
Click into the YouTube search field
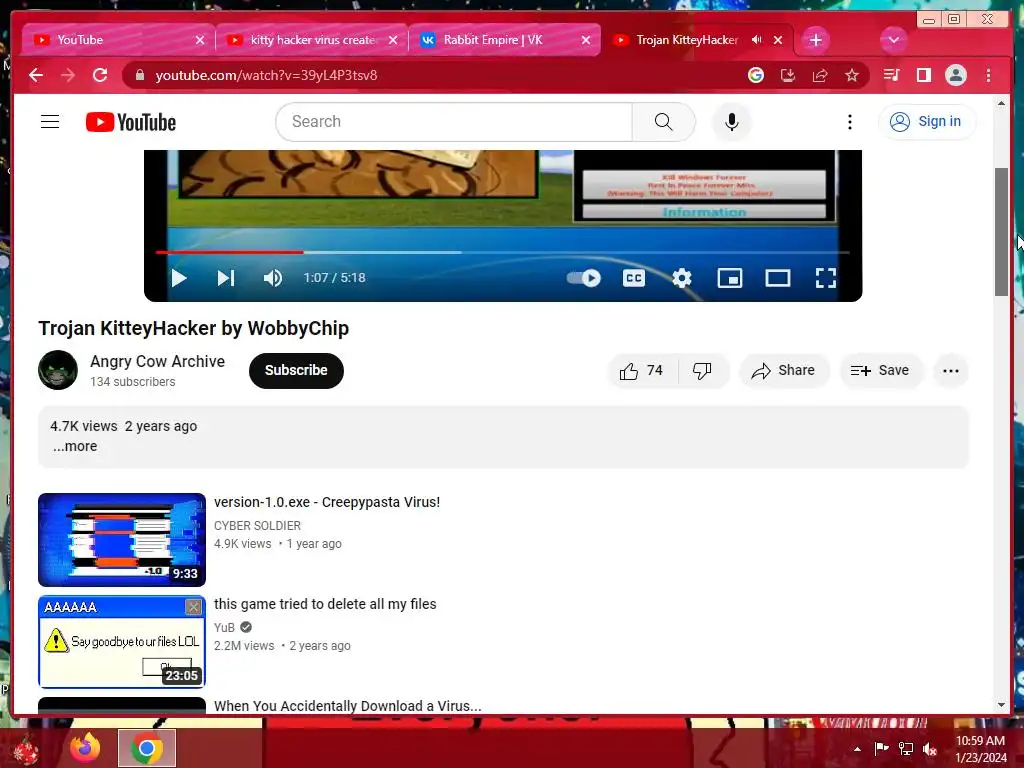[454, 121]
